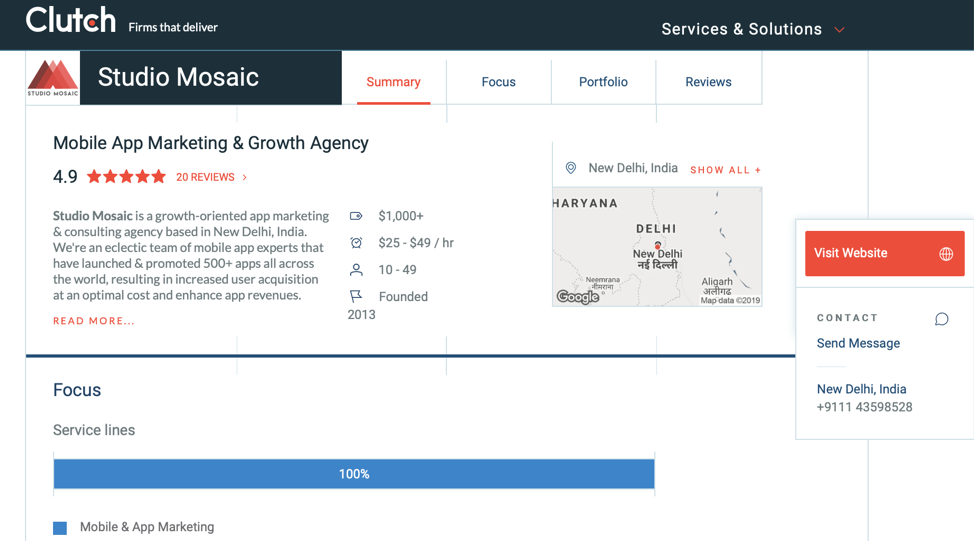The height and width of the screenshot is (541, 974).
Task: Click the Google logo on the map
Action: pos(578,297)
